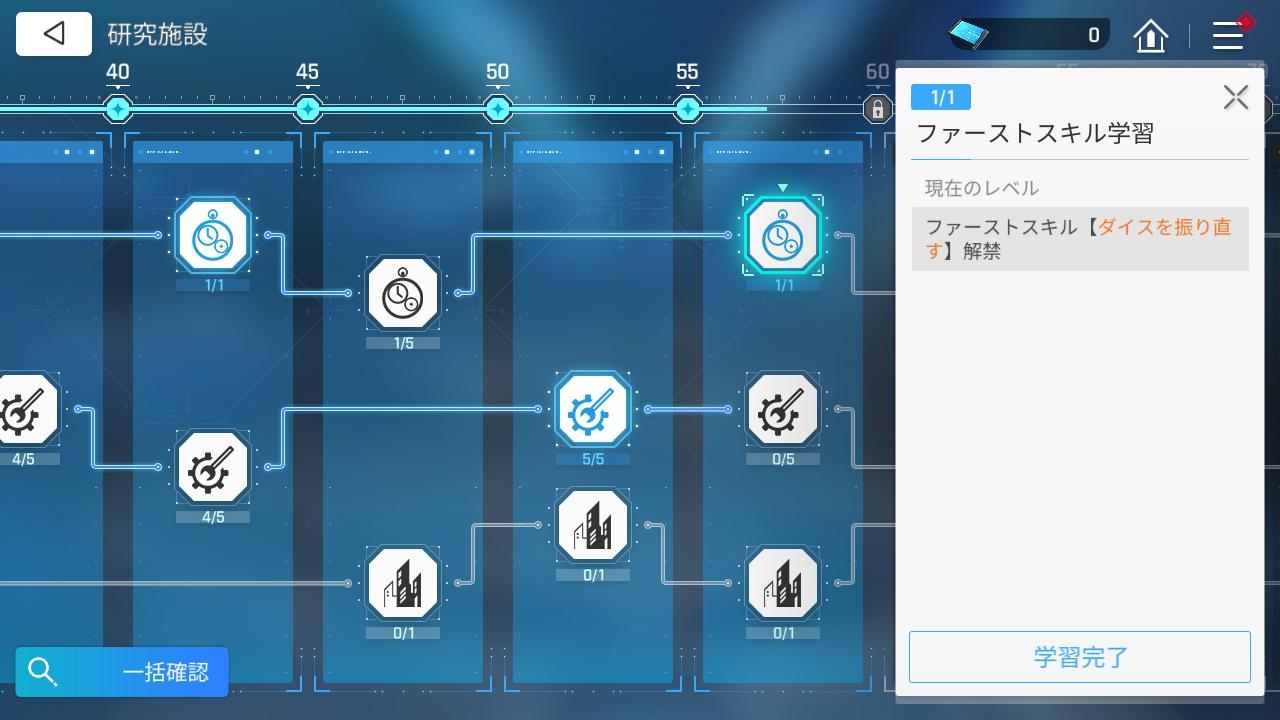Jump to the level 45 timeline marker
Image resolution: width=1280 pixels, height=720 pixels.
pos(308,108)
